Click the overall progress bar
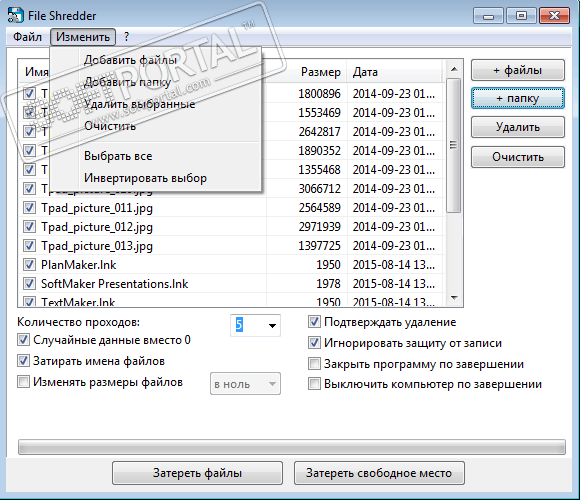 292,447
